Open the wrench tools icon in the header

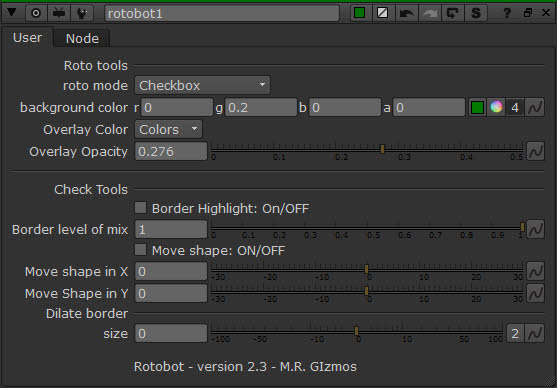point(82,13)
